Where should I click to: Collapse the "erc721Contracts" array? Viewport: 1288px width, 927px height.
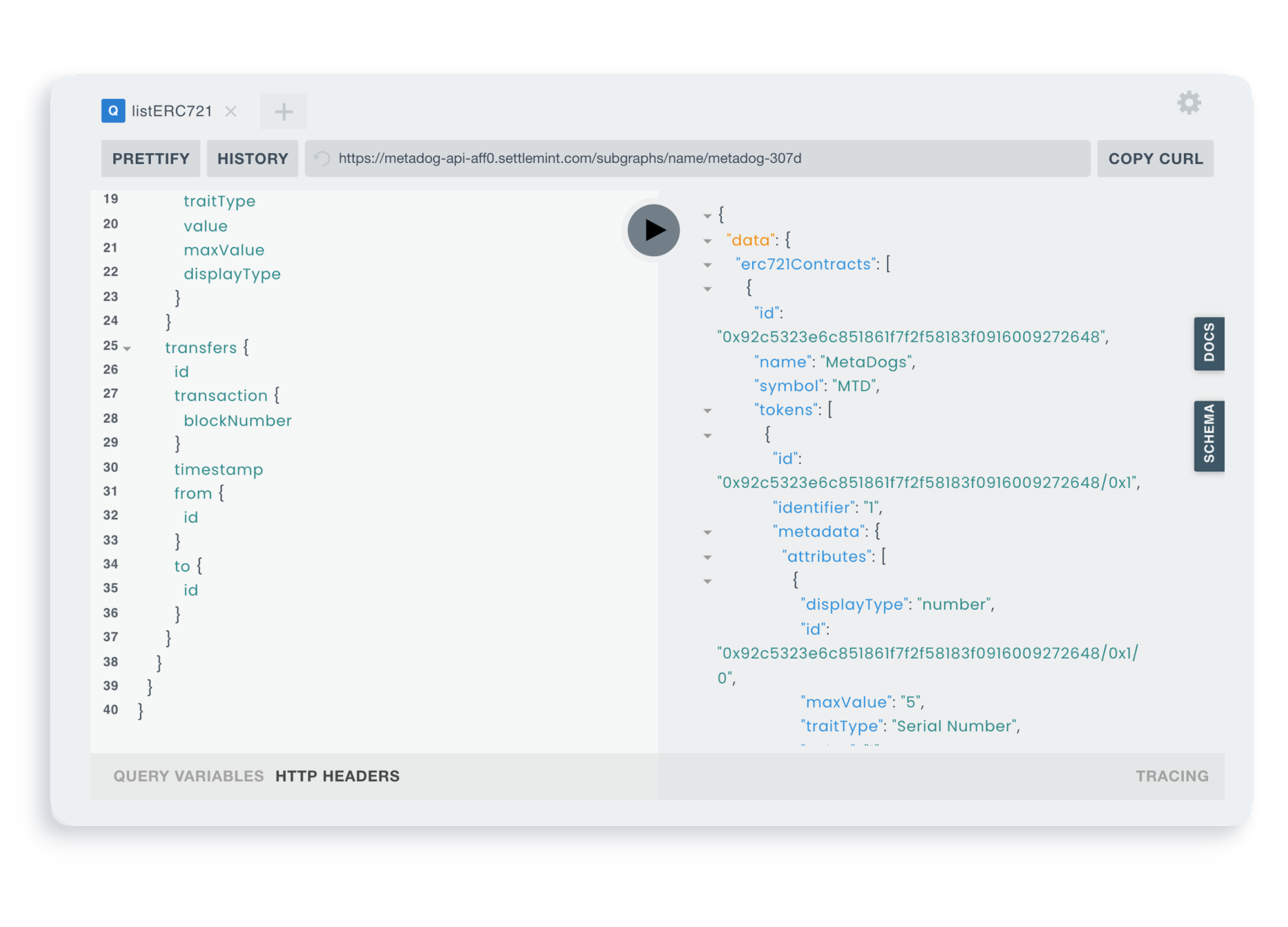708,265
